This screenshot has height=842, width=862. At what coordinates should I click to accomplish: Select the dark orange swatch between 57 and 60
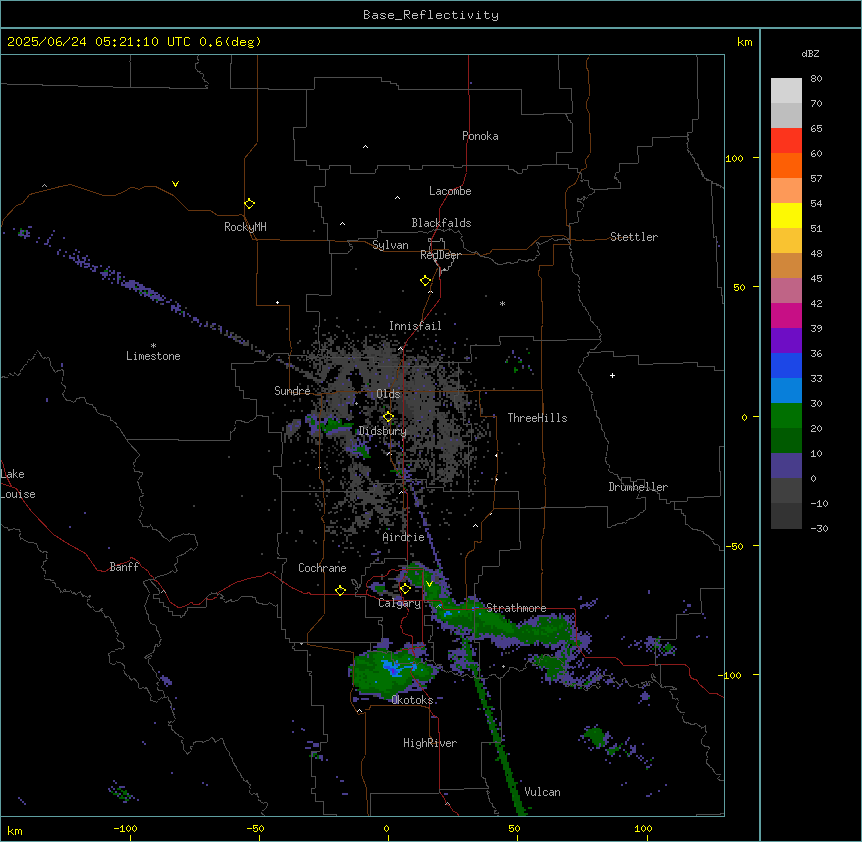click(x=786, y=165)
